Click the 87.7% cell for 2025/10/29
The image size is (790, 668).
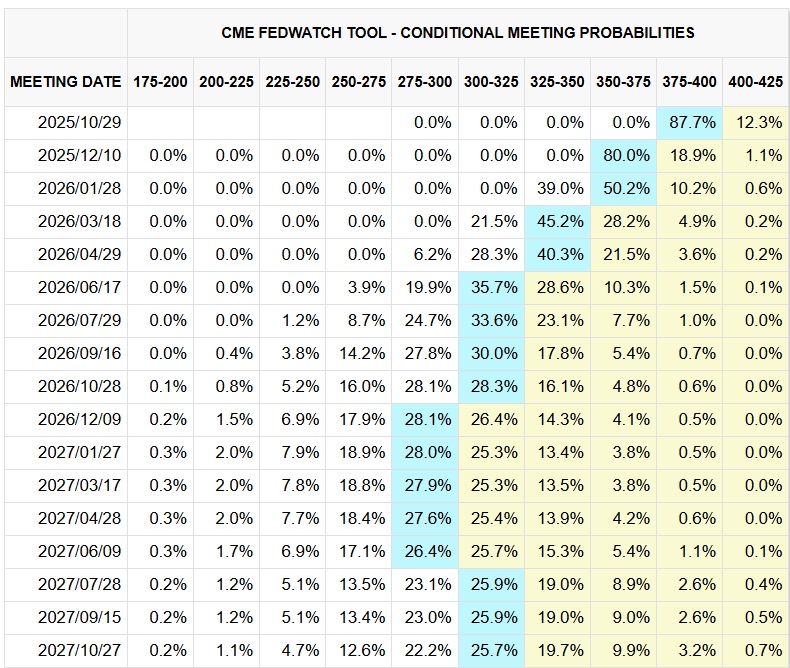pos(690,122)
